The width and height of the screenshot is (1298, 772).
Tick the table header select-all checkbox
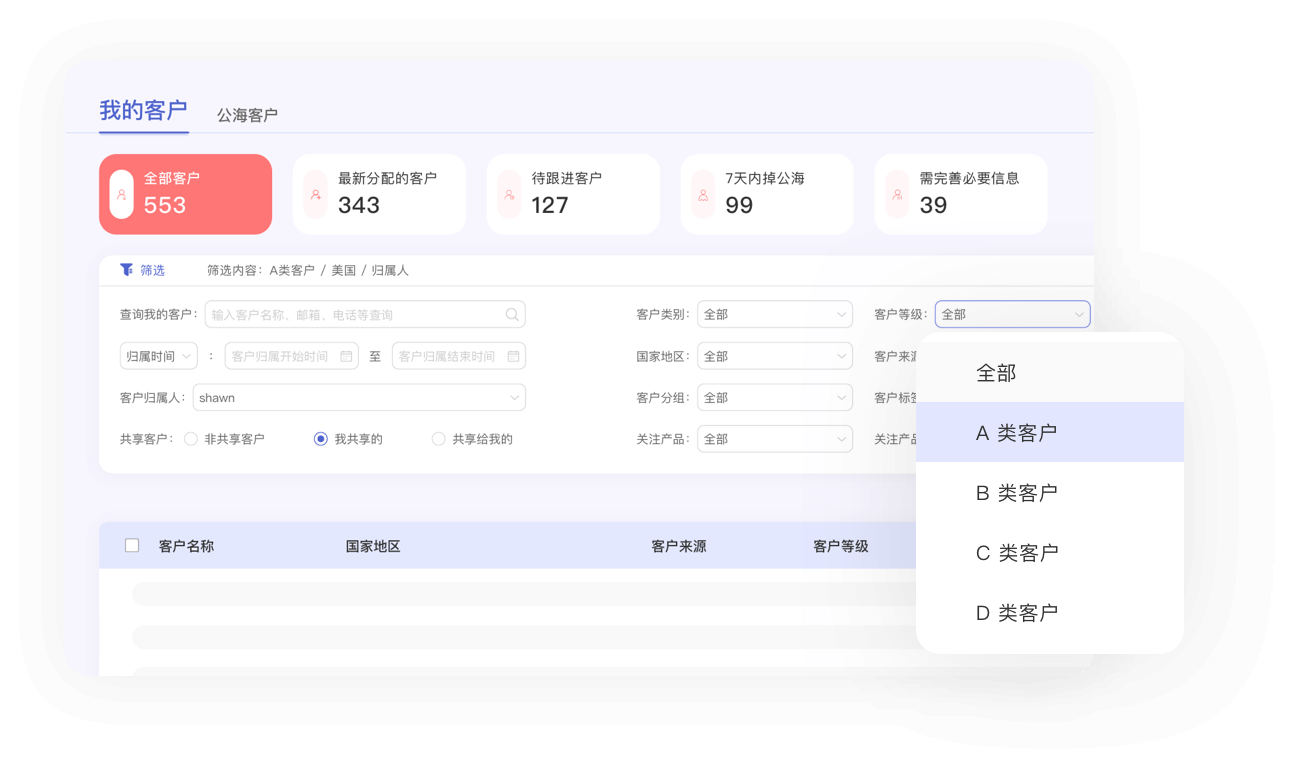[x=132, y=546]
